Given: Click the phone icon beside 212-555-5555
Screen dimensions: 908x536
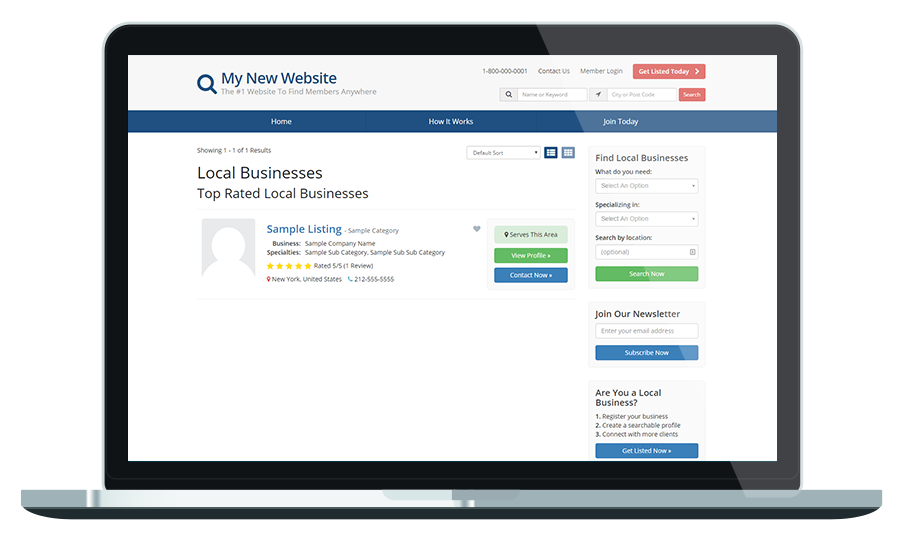Looking at the screenshot, I should coord(350,279).
